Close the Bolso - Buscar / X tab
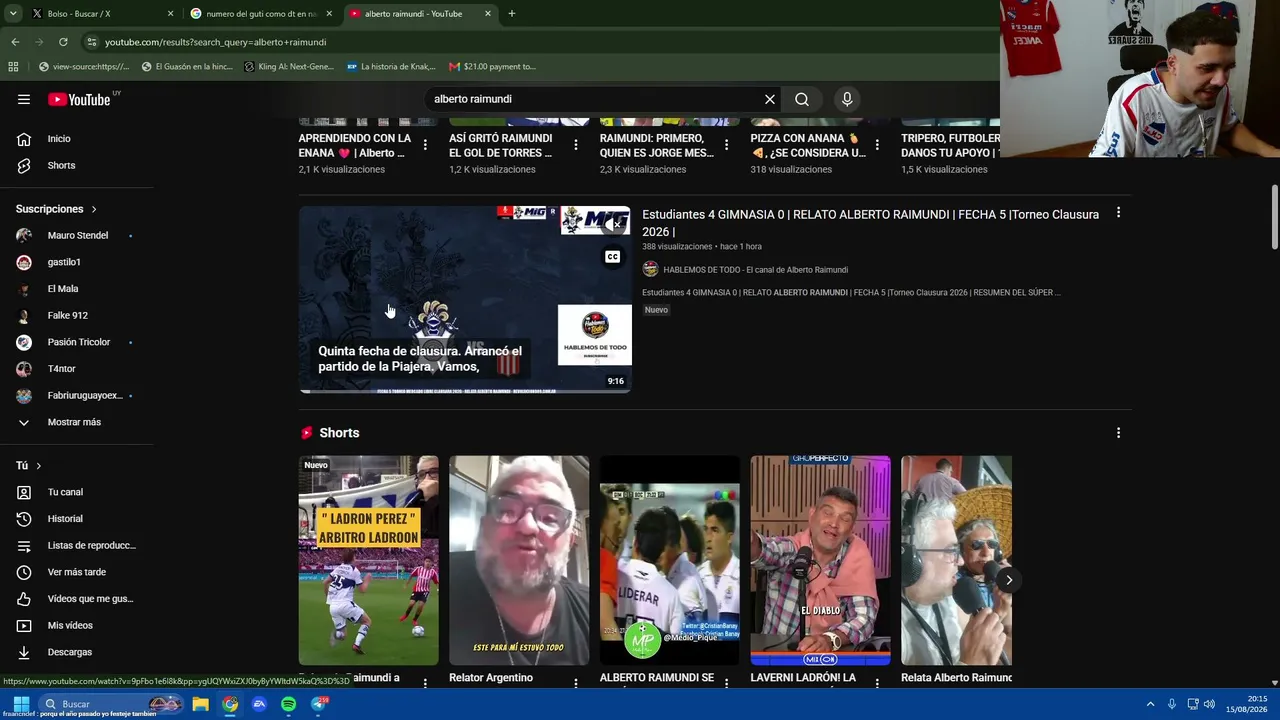Image resolution: width=1280 pixels, height=720 pixels. coord(170,14)
